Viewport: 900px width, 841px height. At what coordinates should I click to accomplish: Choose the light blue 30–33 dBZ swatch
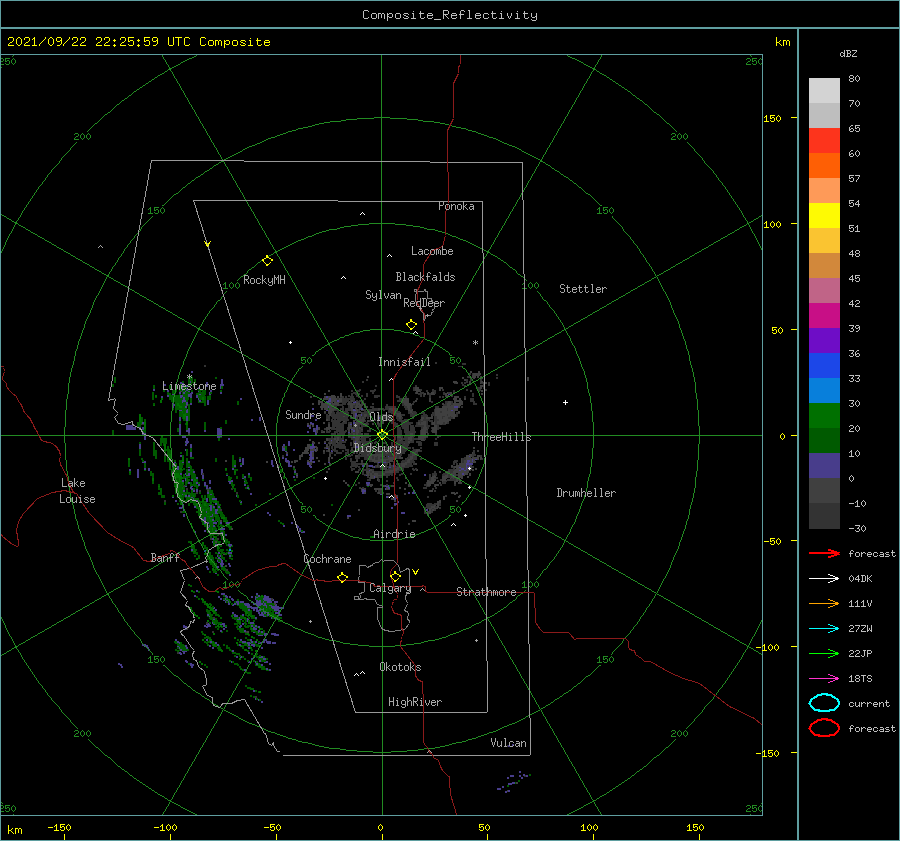[824, 391]
